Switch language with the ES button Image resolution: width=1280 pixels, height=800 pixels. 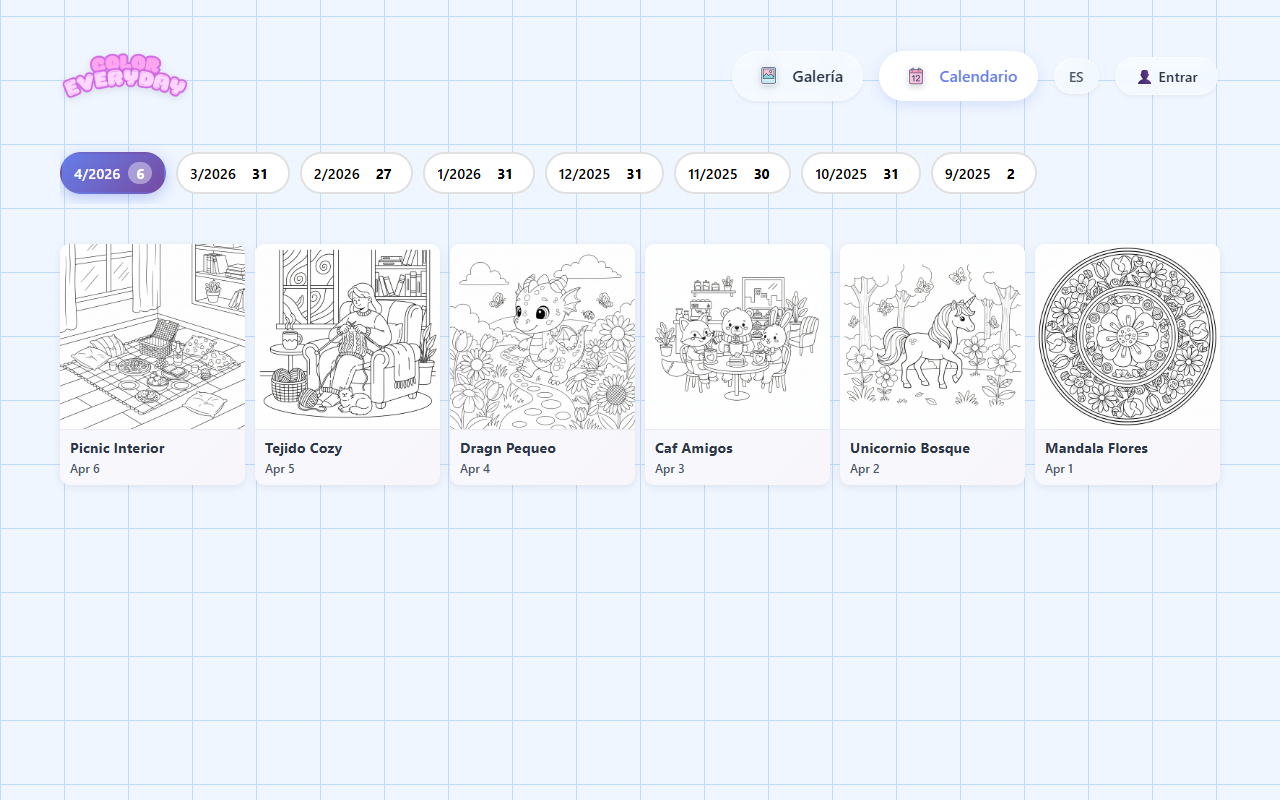click(x=1076, y=77)
